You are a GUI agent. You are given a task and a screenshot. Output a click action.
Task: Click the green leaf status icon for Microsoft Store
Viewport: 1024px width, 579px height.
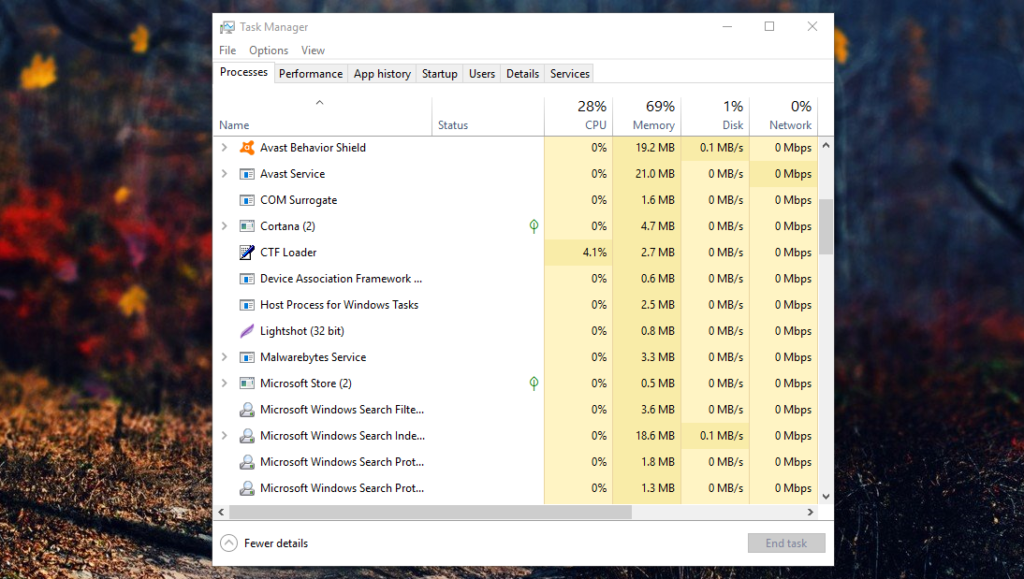pyautogui.click(x=534, y=383)
